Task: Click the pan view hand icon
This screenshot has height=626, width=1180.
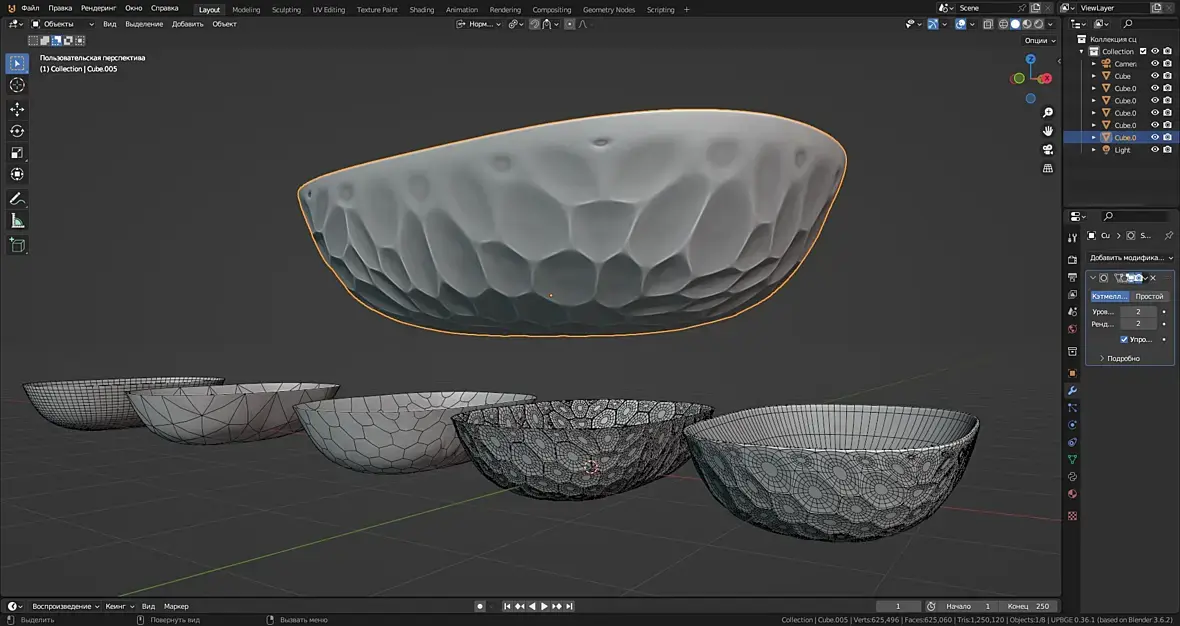Action: 1048,131
